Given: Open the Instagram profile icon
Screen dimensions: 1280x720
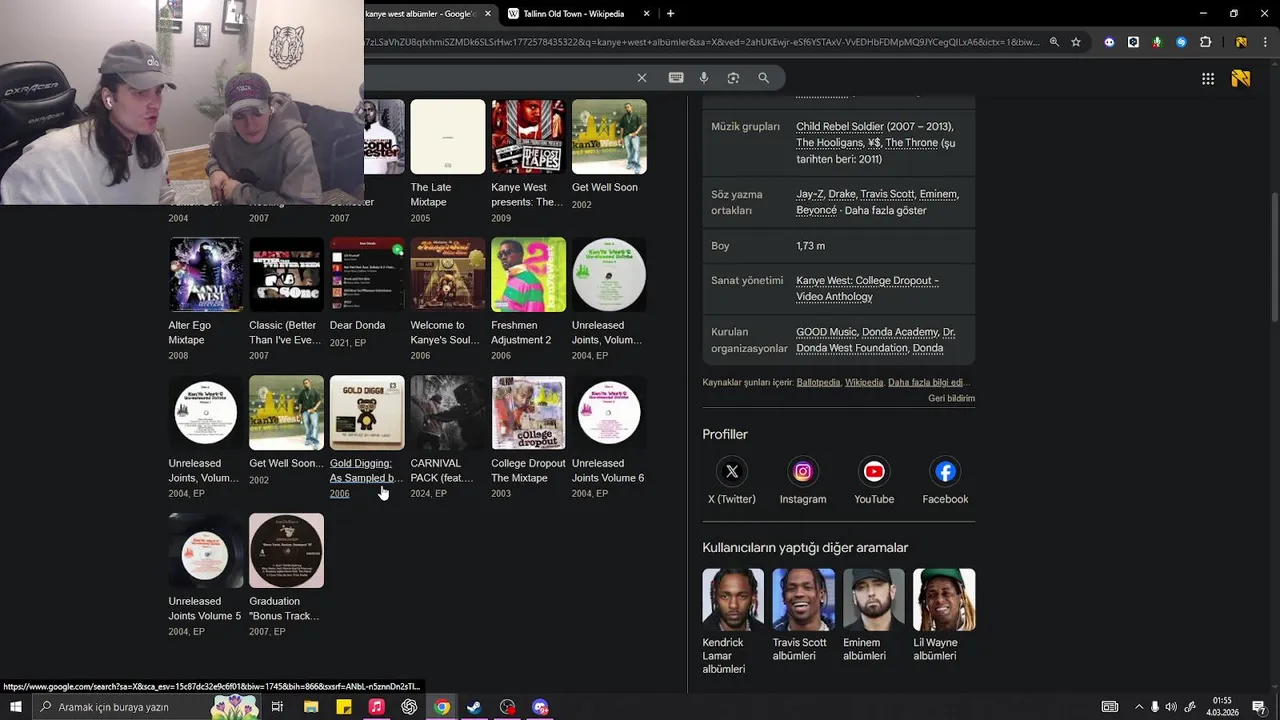Looking at the screenshot, I should [x=803, y=471].
